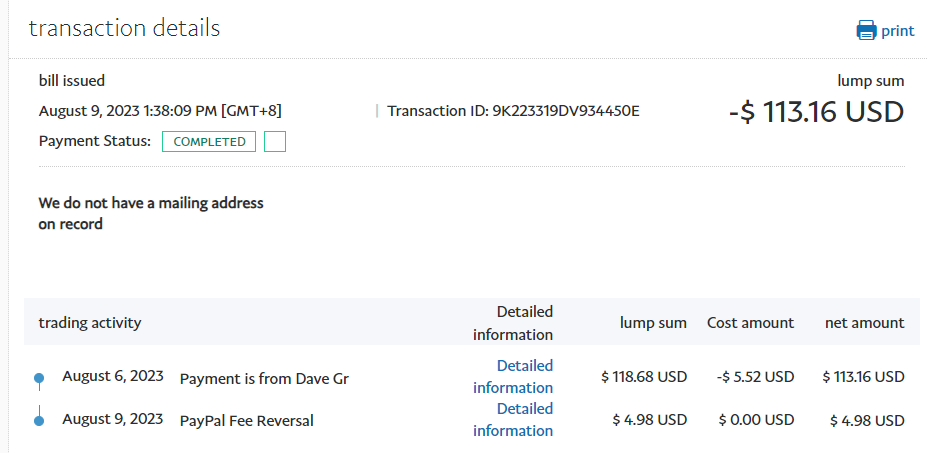
Task: Click the lump sum table column header
Action: pyautogui.click(x=652, y=323)
